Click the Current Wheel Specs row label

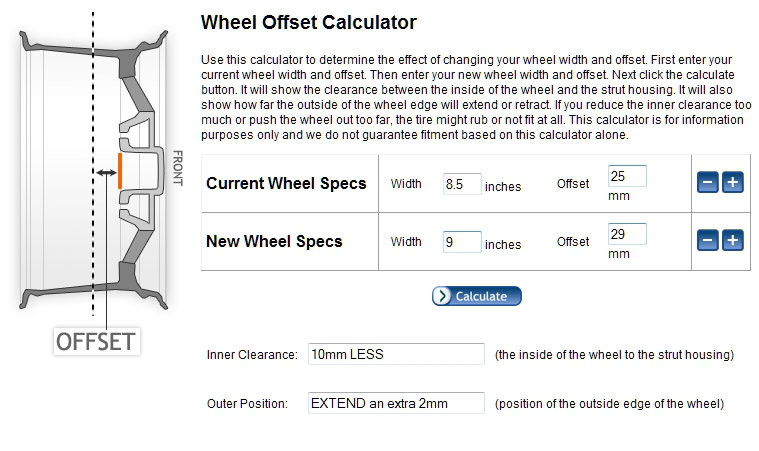pyautogui.click(x=286, y=184)
